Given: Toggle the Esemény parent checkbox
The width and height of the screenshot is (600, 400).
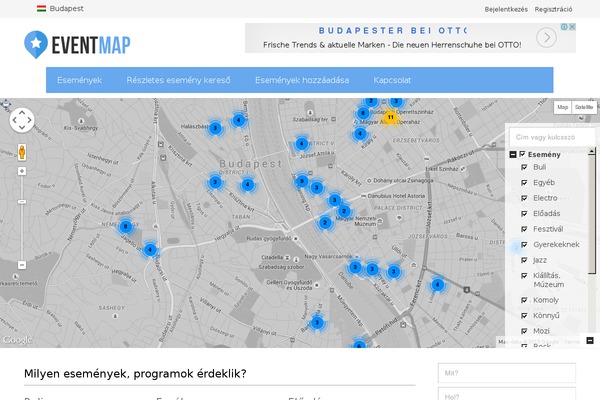Looking at the screenshot, I should pyautogui.click(x=522, y=154).
